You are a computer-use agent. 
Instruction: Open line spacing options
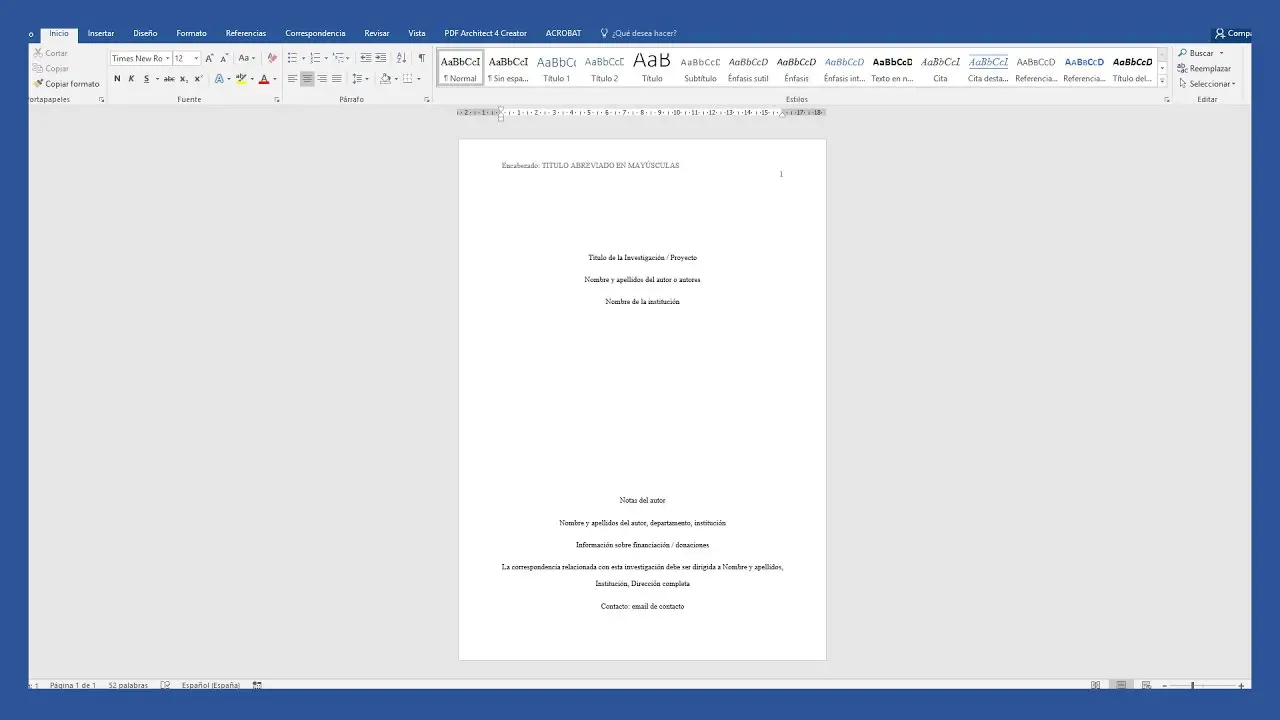pyautogui.click(x=359, y=79)
